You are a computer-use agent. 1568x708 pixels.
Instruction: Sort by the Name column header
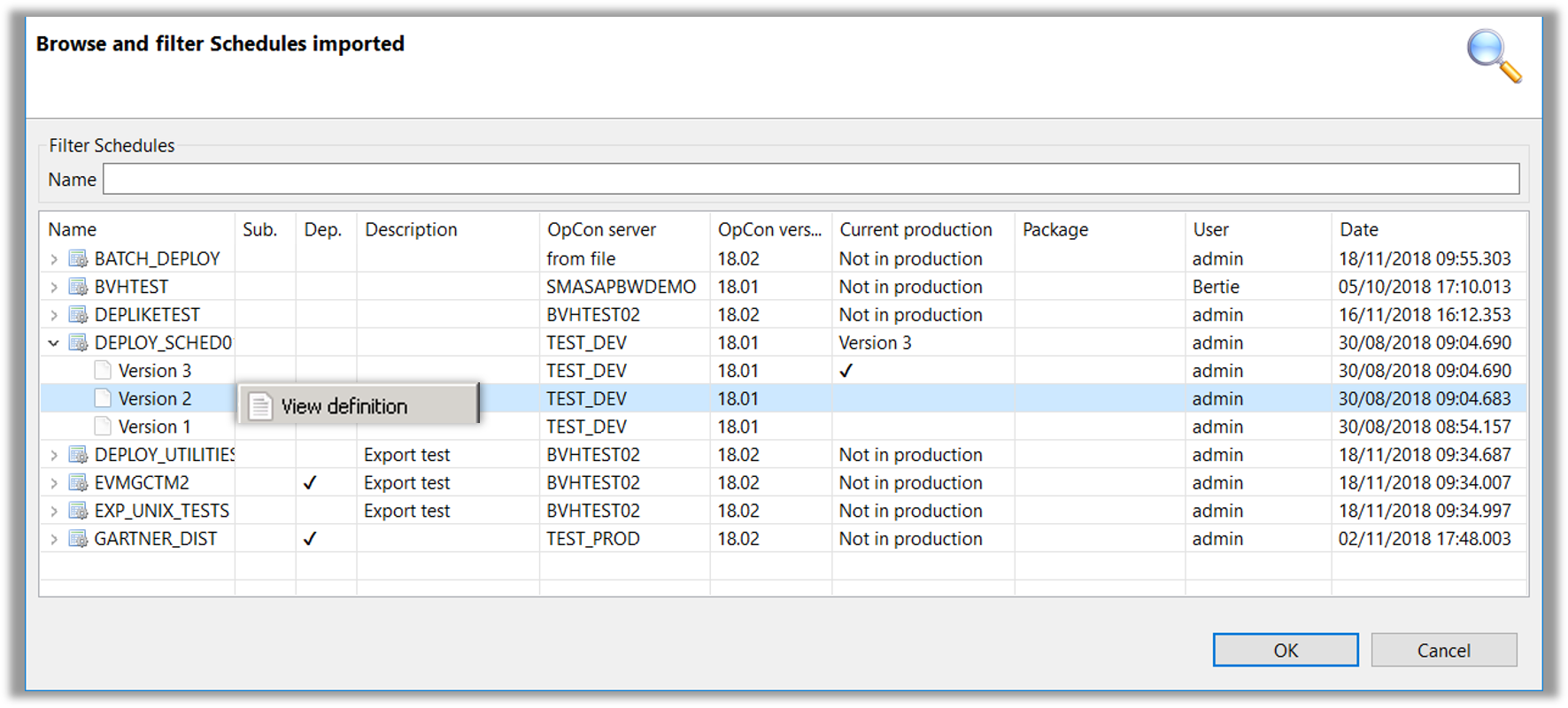click(x=137, y=229)
